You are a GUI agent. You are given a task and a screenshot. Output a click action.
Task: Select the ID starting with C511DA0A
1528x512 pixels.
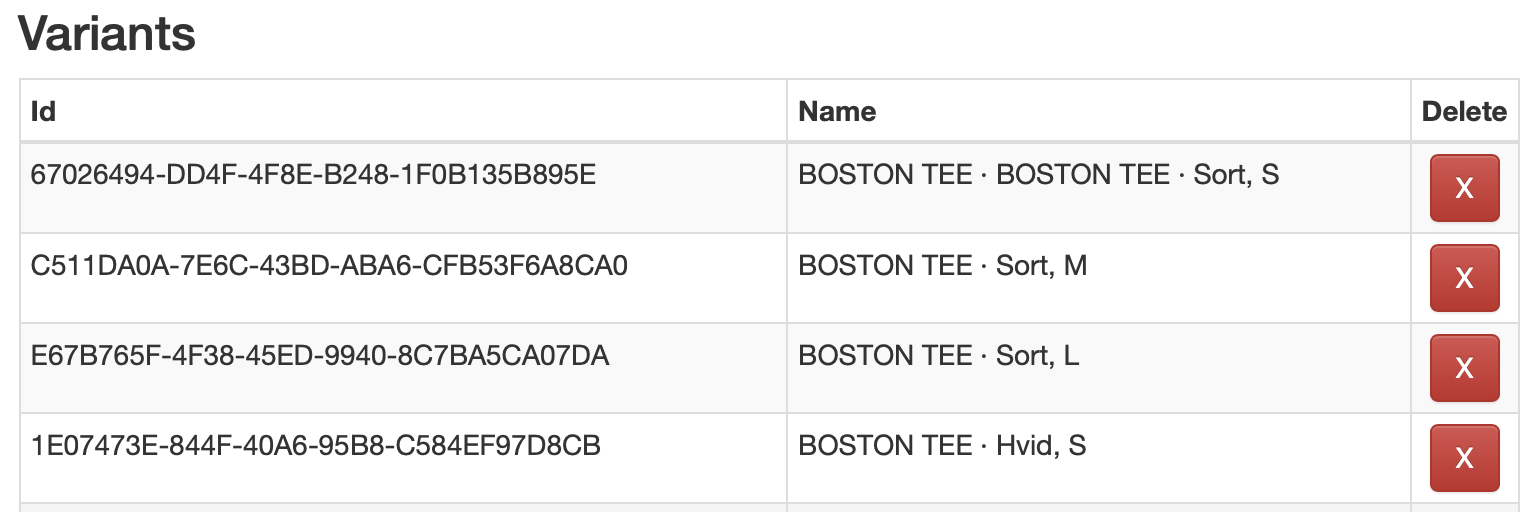click(x=329, y=265)
